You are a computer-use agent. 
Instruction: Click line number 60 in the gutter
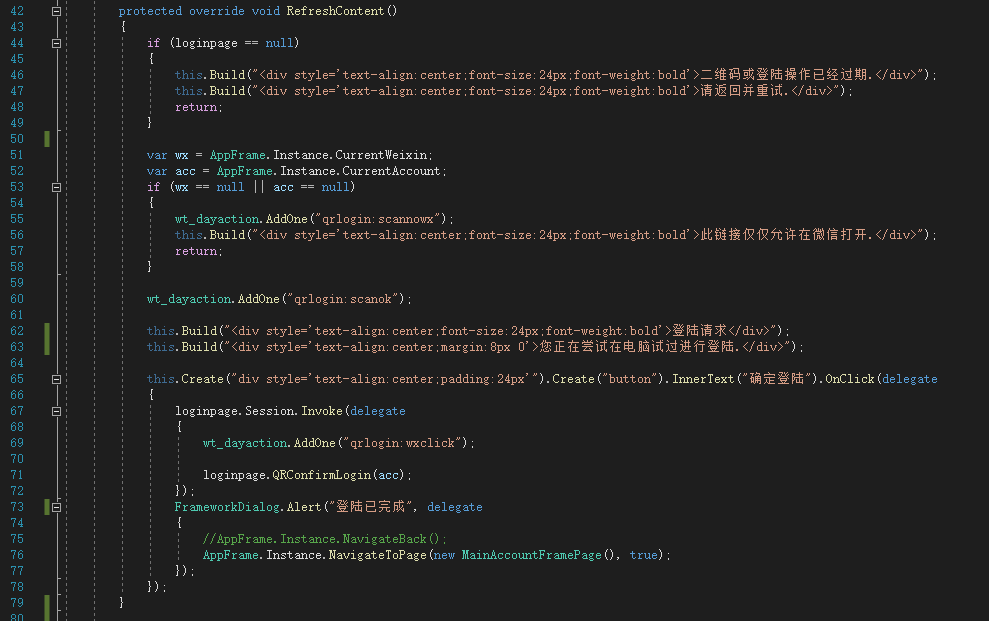point(17,299)
